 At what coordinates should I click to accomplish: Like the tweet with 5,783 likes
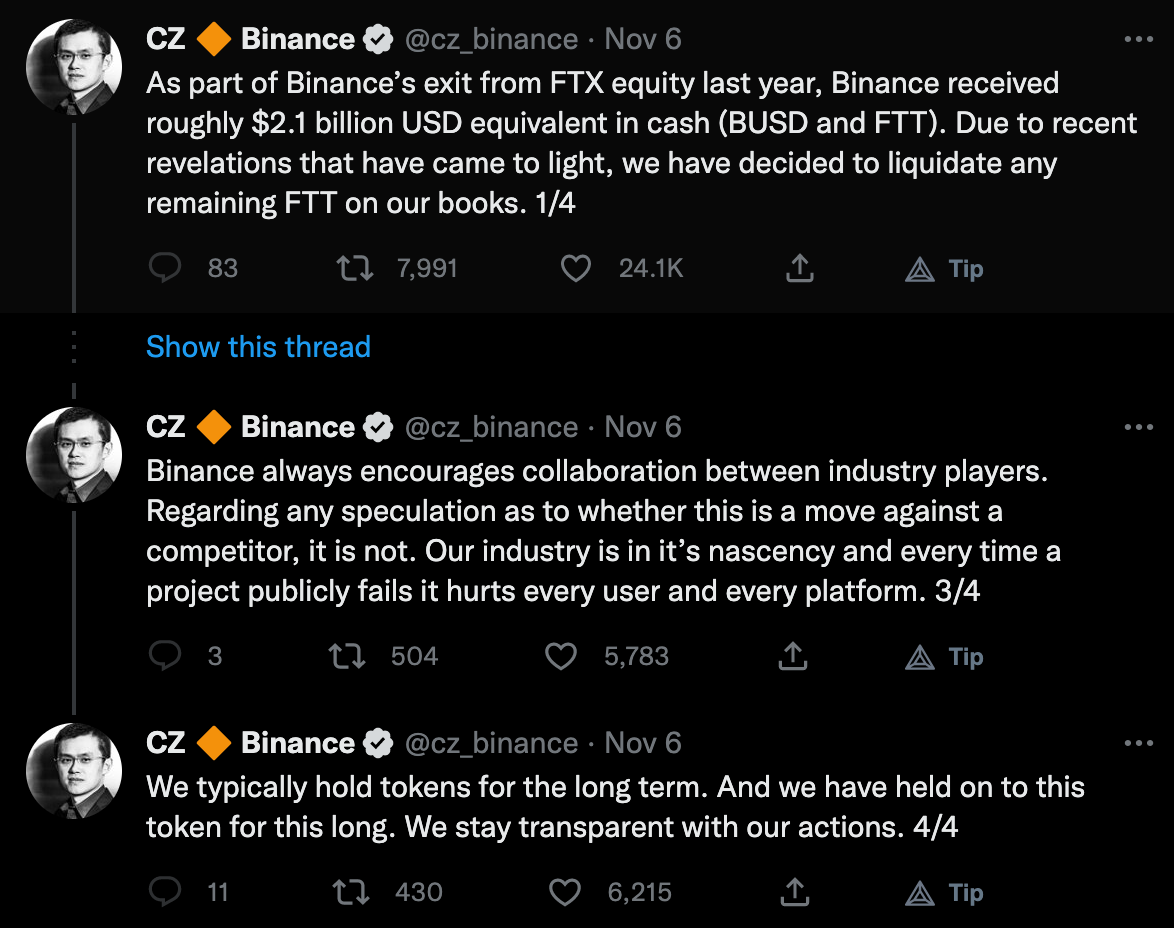coord(561,656)
